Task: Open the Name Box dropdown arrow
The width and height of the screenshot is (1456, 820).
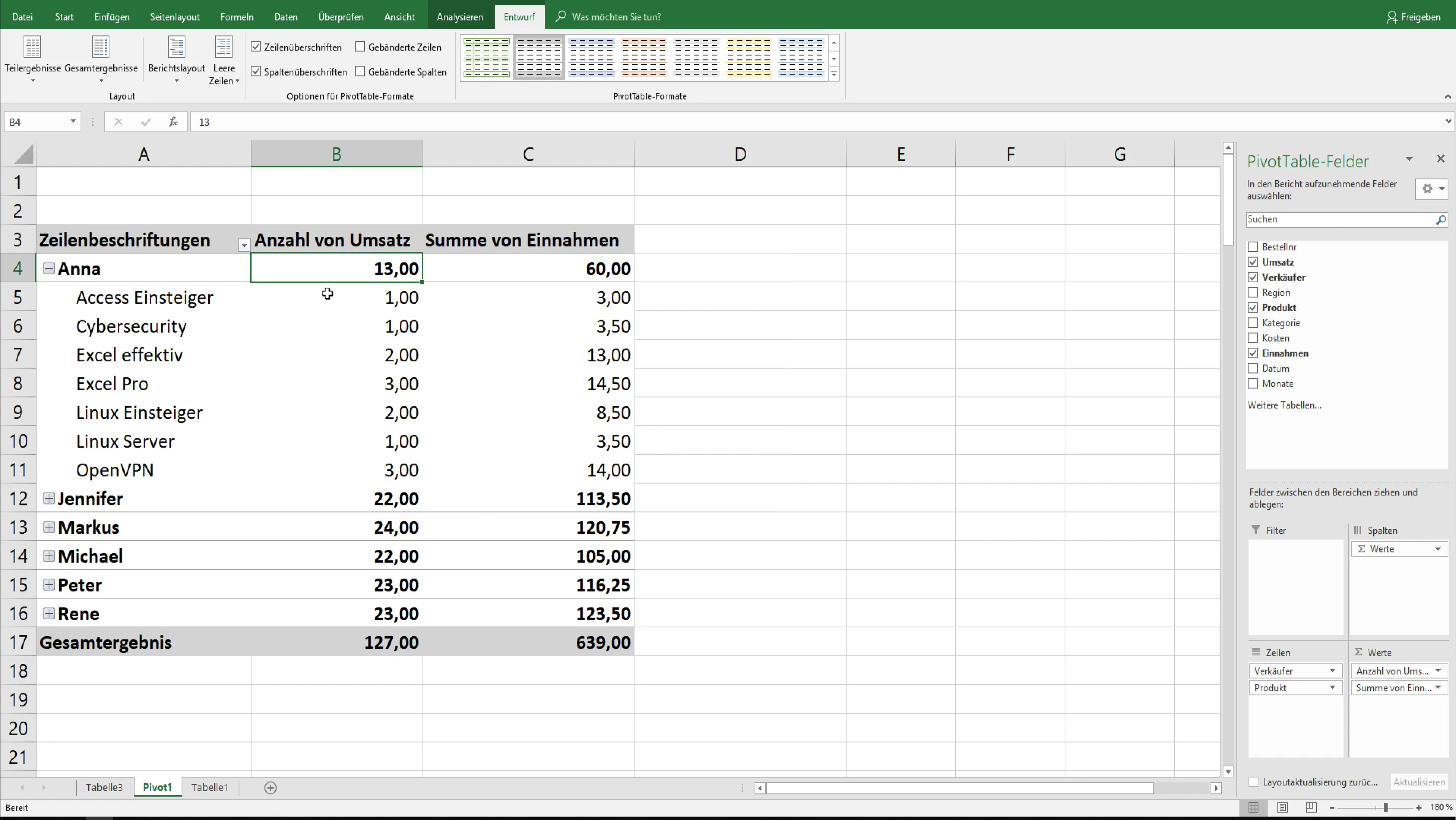Action: click(x=73, y=122)
